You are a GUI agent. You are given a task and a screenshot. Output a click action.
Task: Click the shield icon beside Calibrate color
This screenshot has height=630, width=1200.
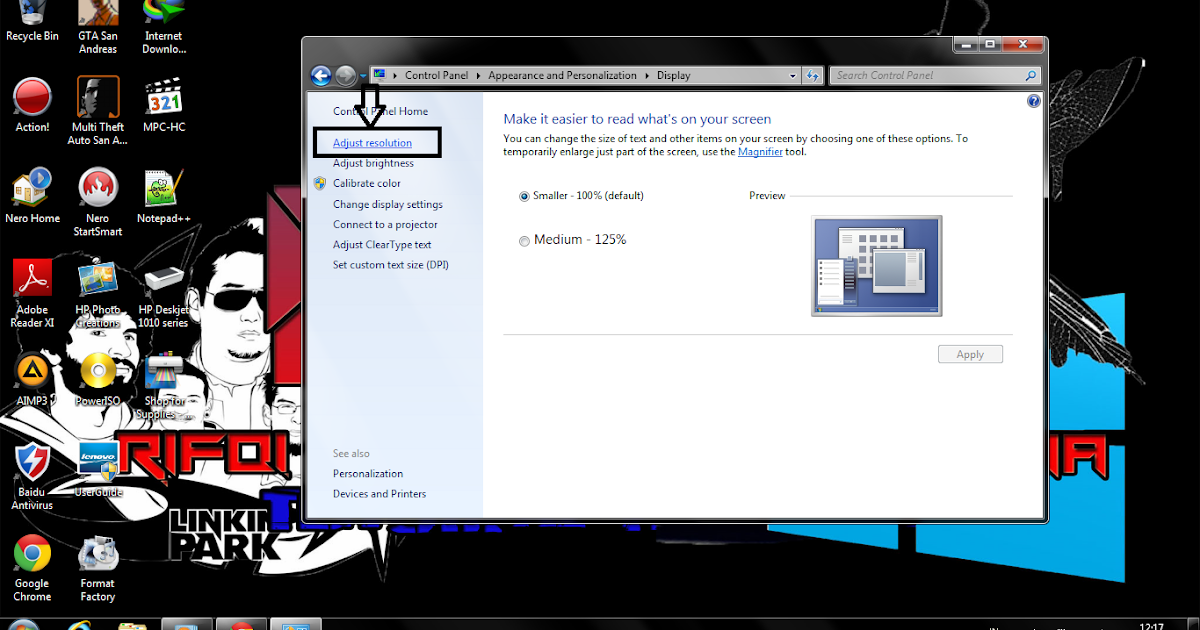(x=320, y=183)
